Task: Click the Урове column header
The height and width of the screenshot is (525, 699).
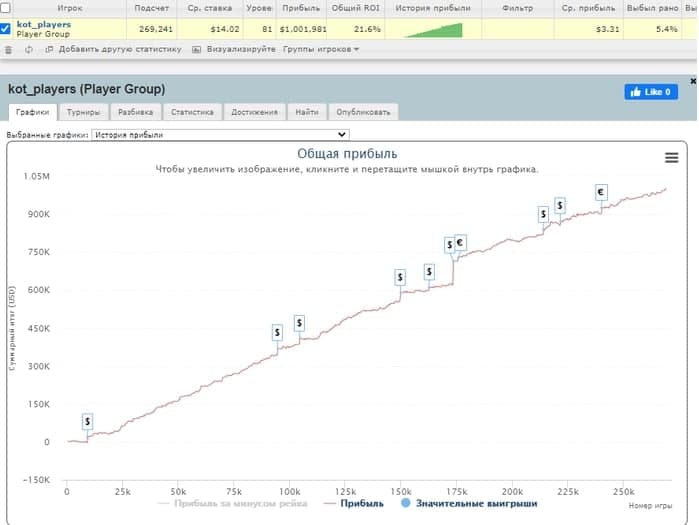Action: (259, 8)
